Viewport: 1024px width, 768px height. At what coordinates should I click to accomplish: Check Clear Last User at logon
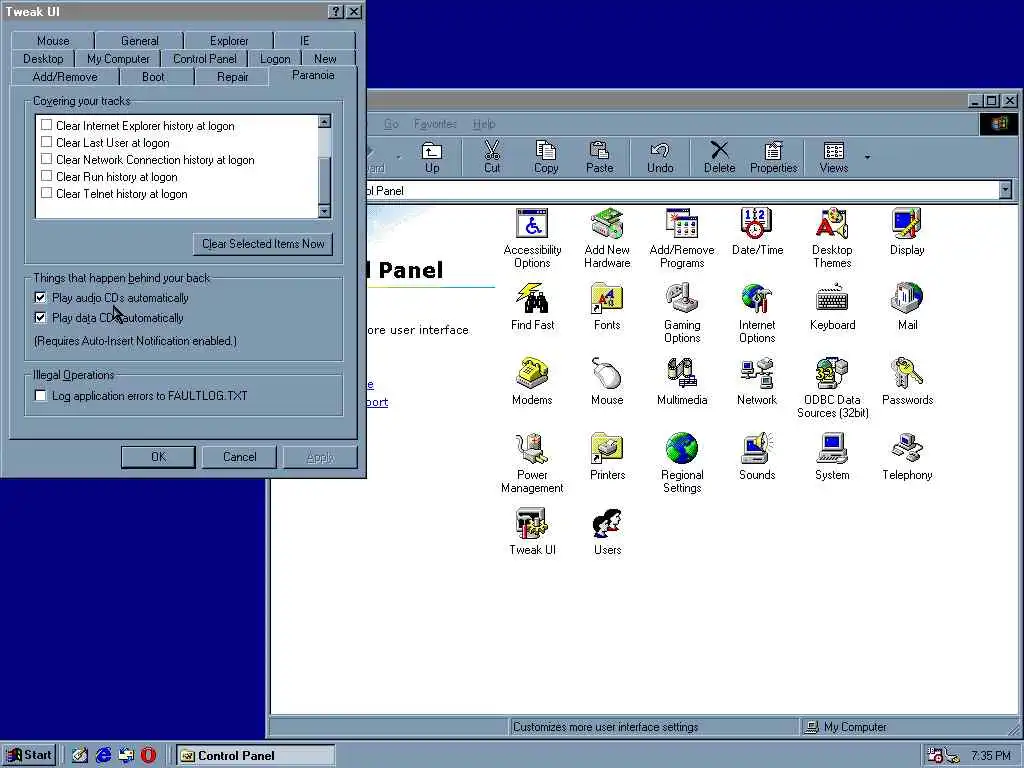[x=46, y=142]
